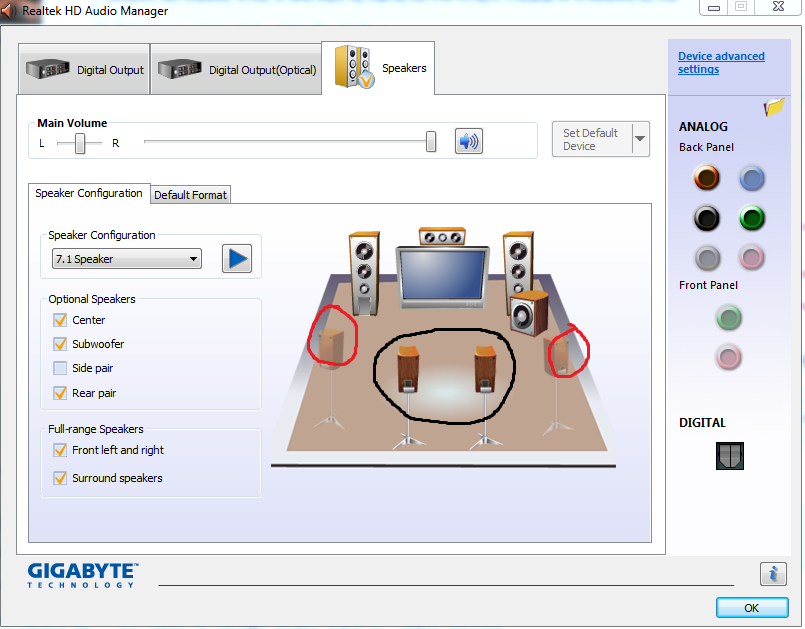Select the Speaker Configuration sub-tab
Viewport: 805px width, 629px height.
89,194
